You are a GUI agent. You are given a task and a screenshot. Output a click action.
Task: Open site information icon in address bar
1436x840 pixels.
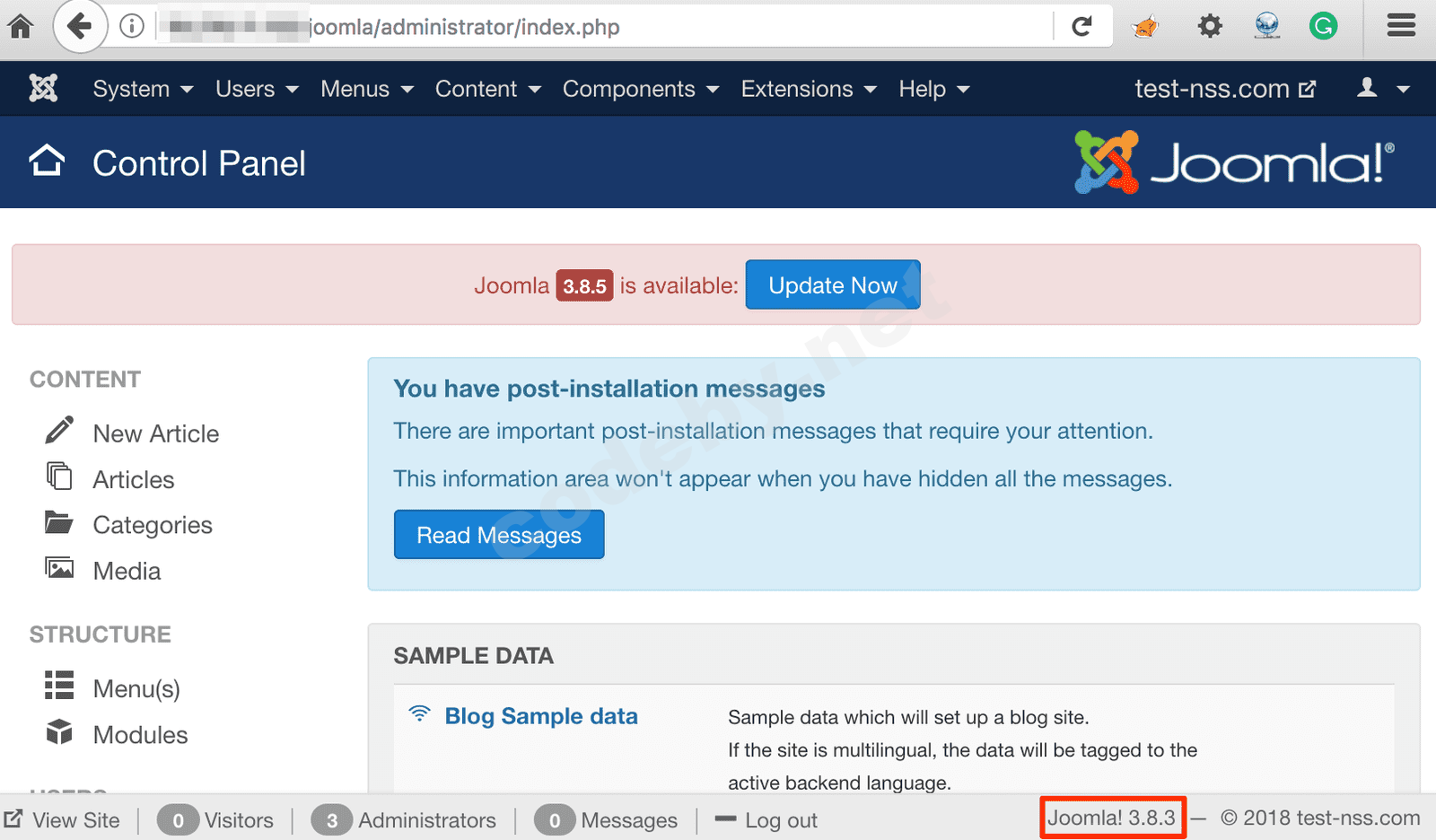pyautogui.click(x=132, y=27)
